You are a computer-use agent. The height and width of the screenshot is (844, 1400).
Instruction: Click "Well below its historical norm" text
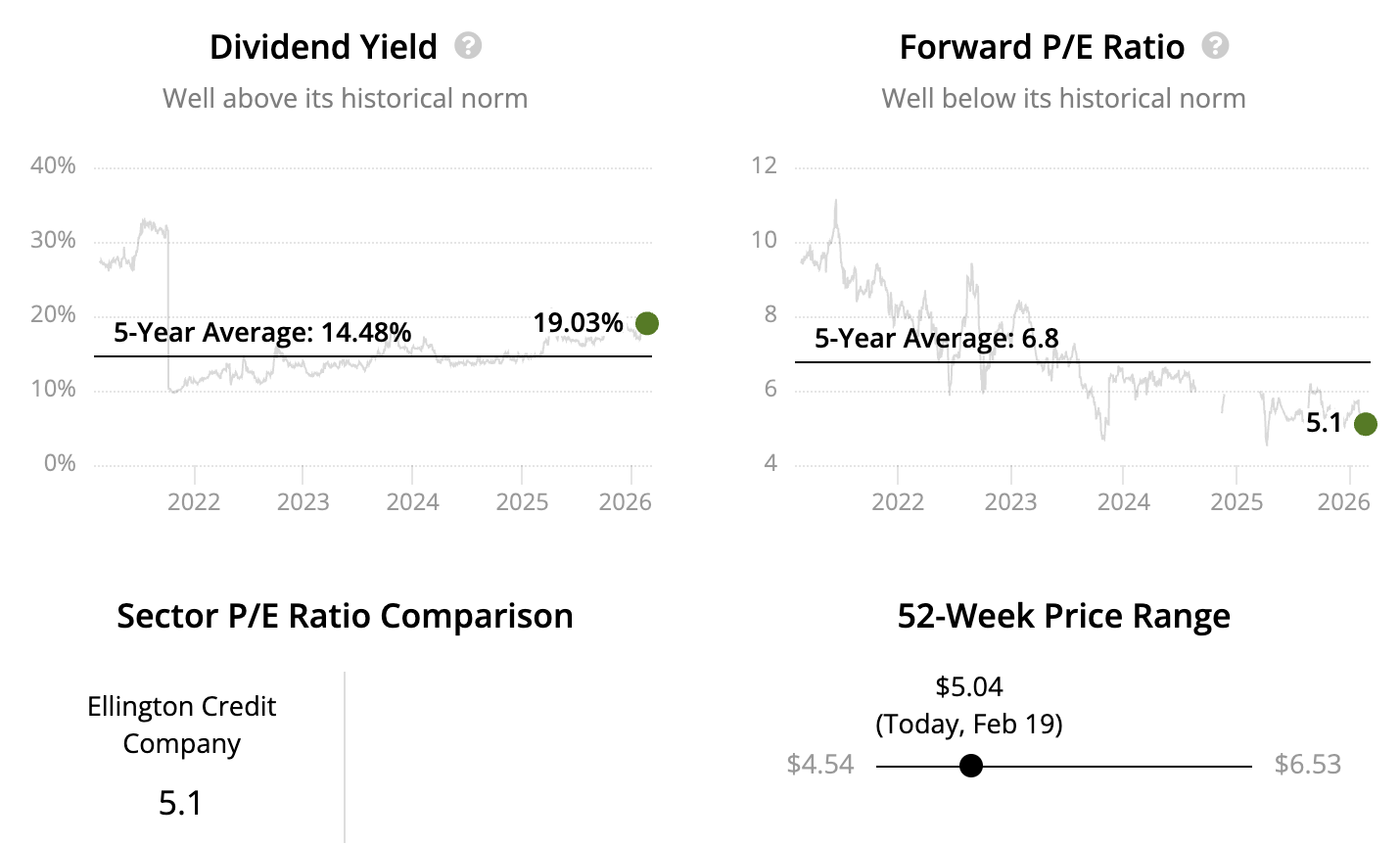pyautogui.click(x=1063, y=98)
